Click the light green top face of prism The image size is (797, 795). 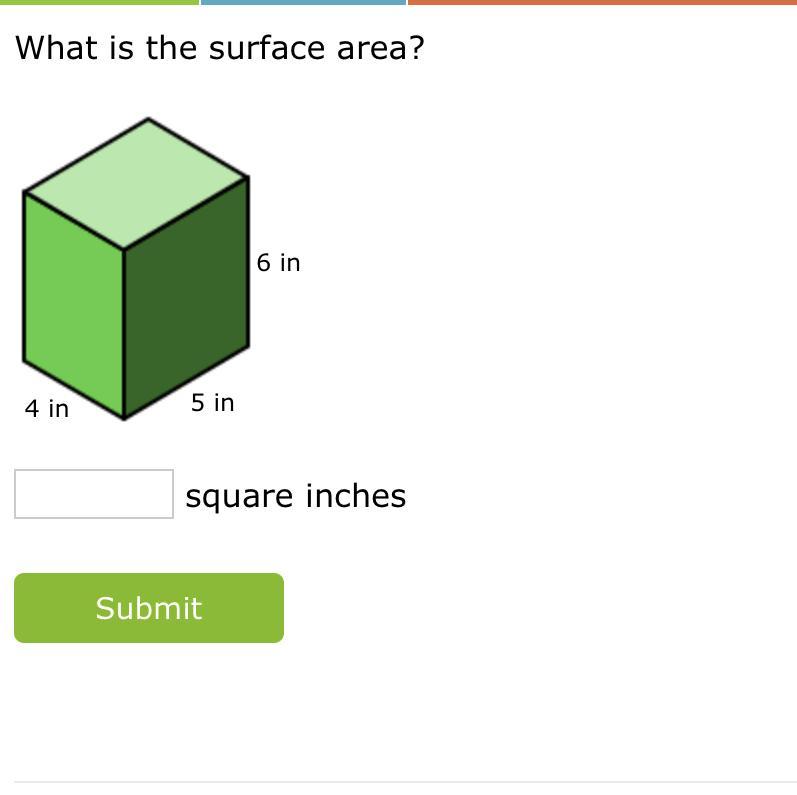(x=136, y=183)
